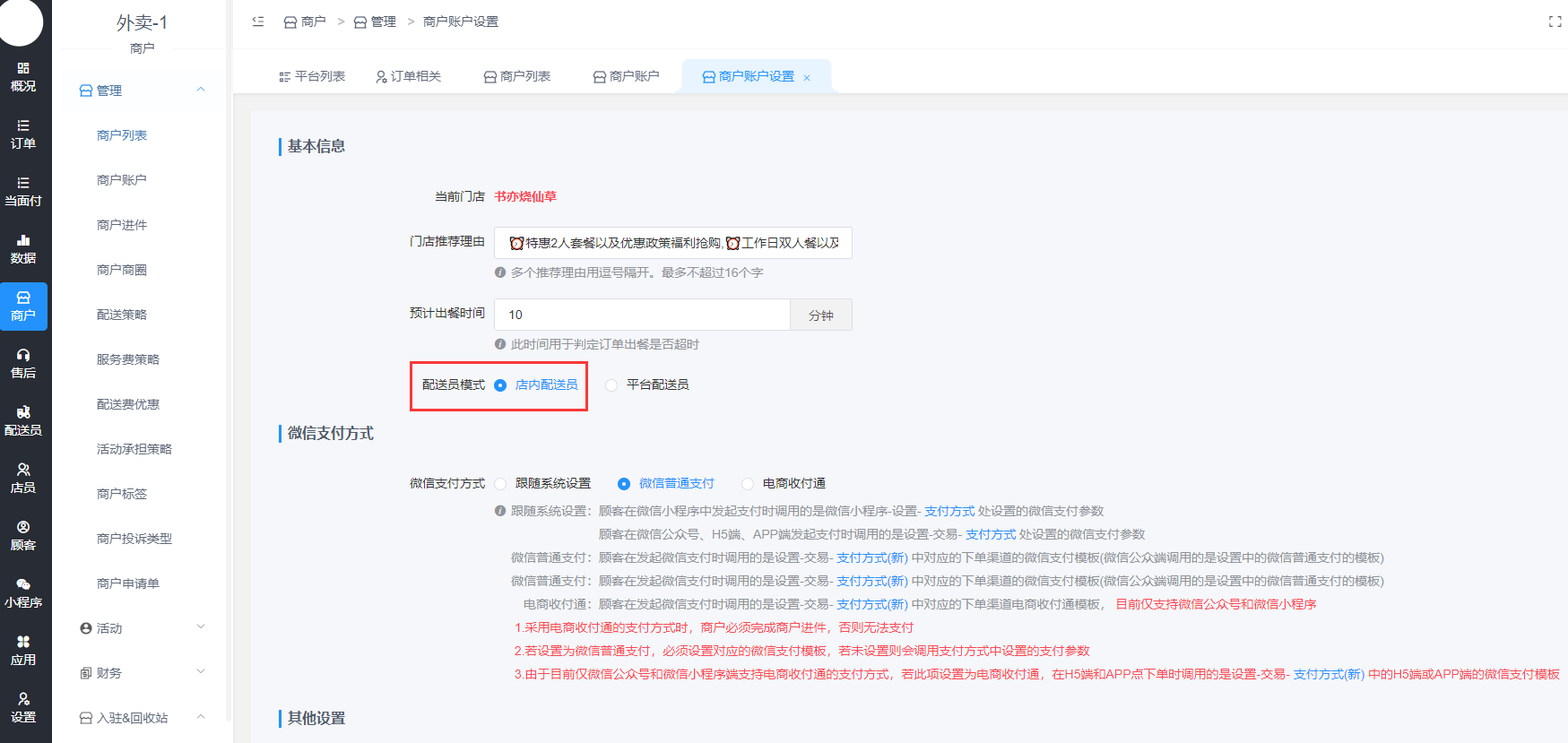This screenshot has height=743, width=1568.
Task: Select the 商户 merchant sidebar icon
Action: 23,307
